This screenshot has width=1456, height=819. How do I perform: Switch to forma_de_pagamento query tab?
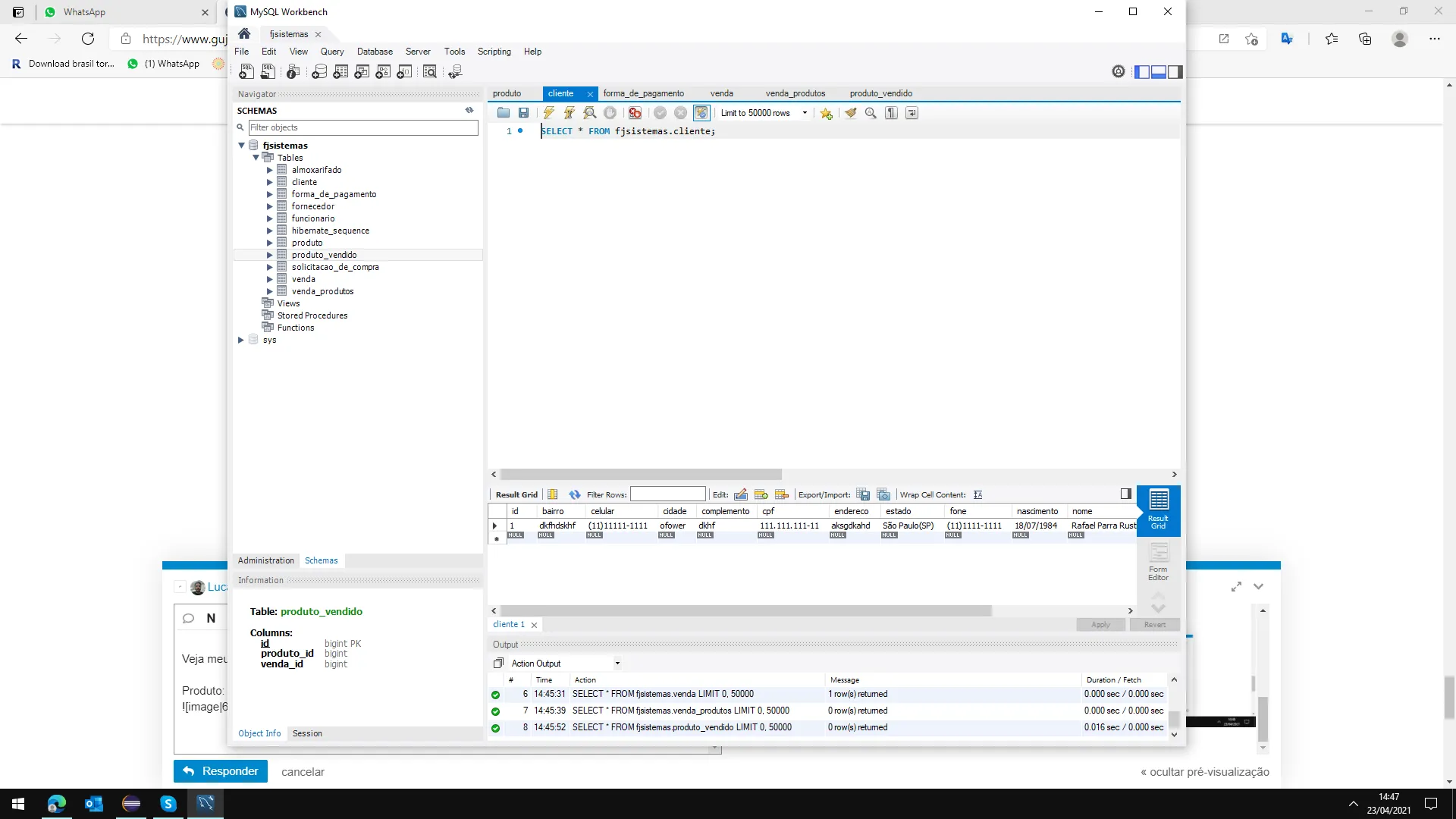coord(643,93)
